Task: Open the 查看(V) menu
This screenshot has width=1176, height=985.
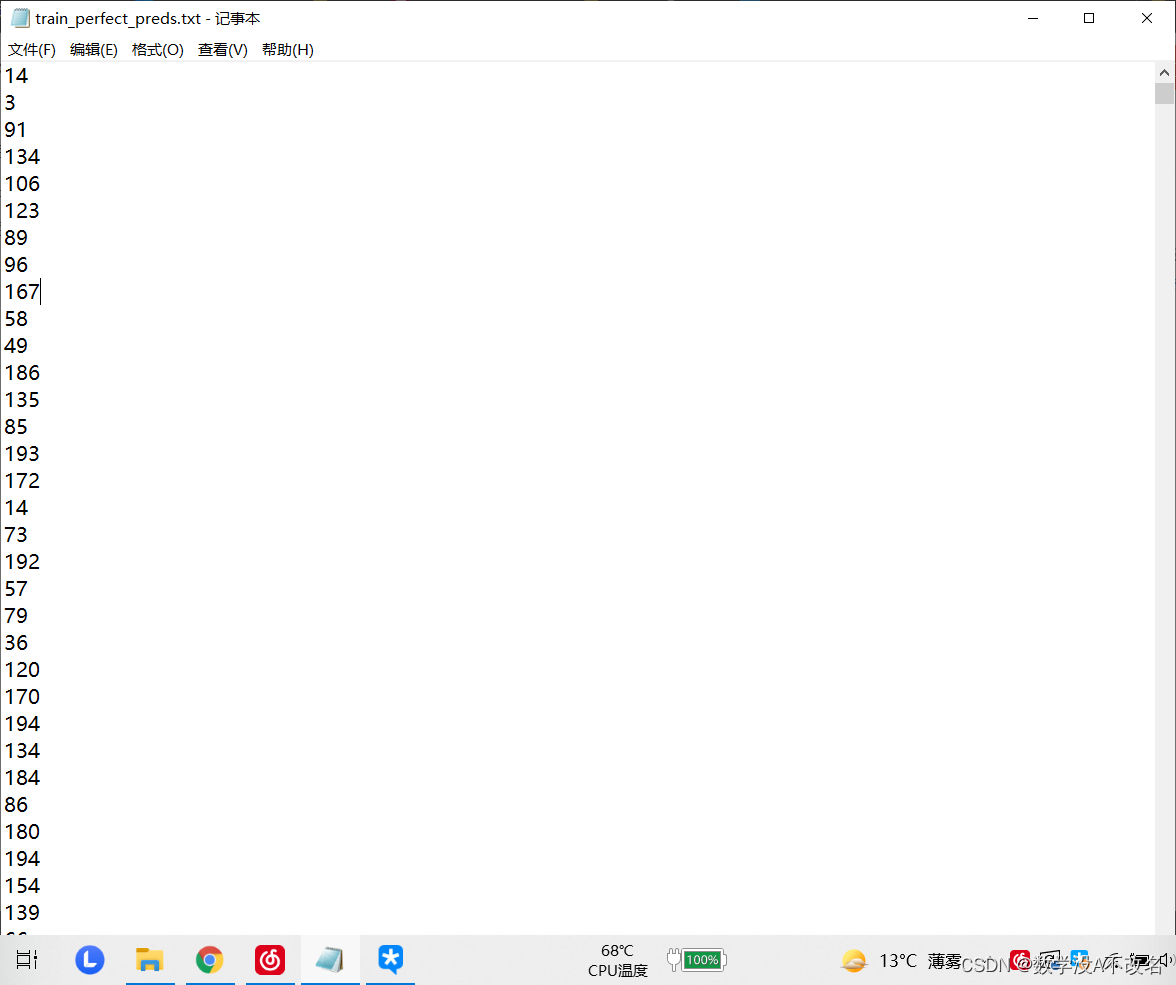Action: [x=223, y=50]
